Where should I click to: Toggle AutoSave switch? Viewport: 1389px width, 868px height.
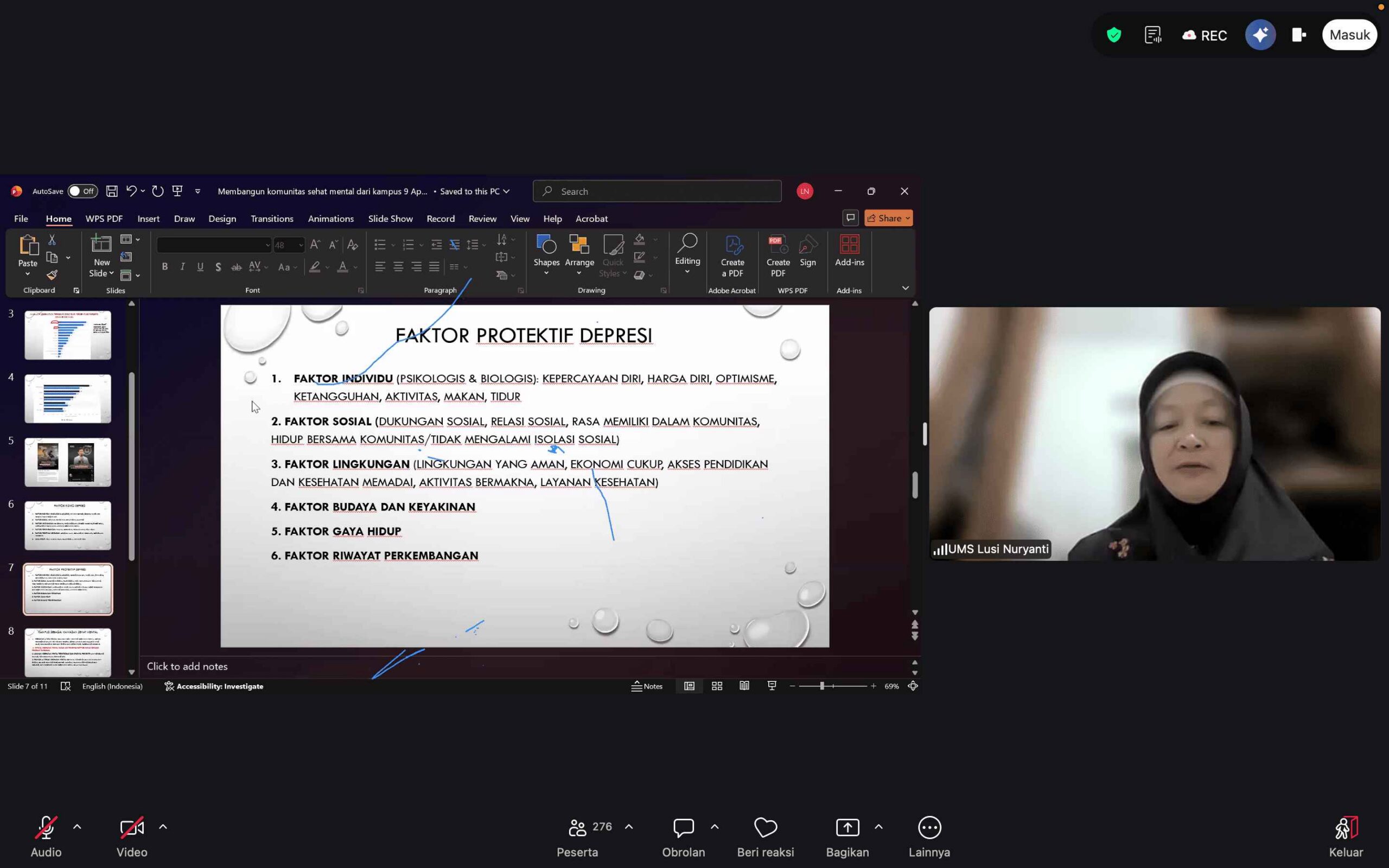click(x=82, y=191)
